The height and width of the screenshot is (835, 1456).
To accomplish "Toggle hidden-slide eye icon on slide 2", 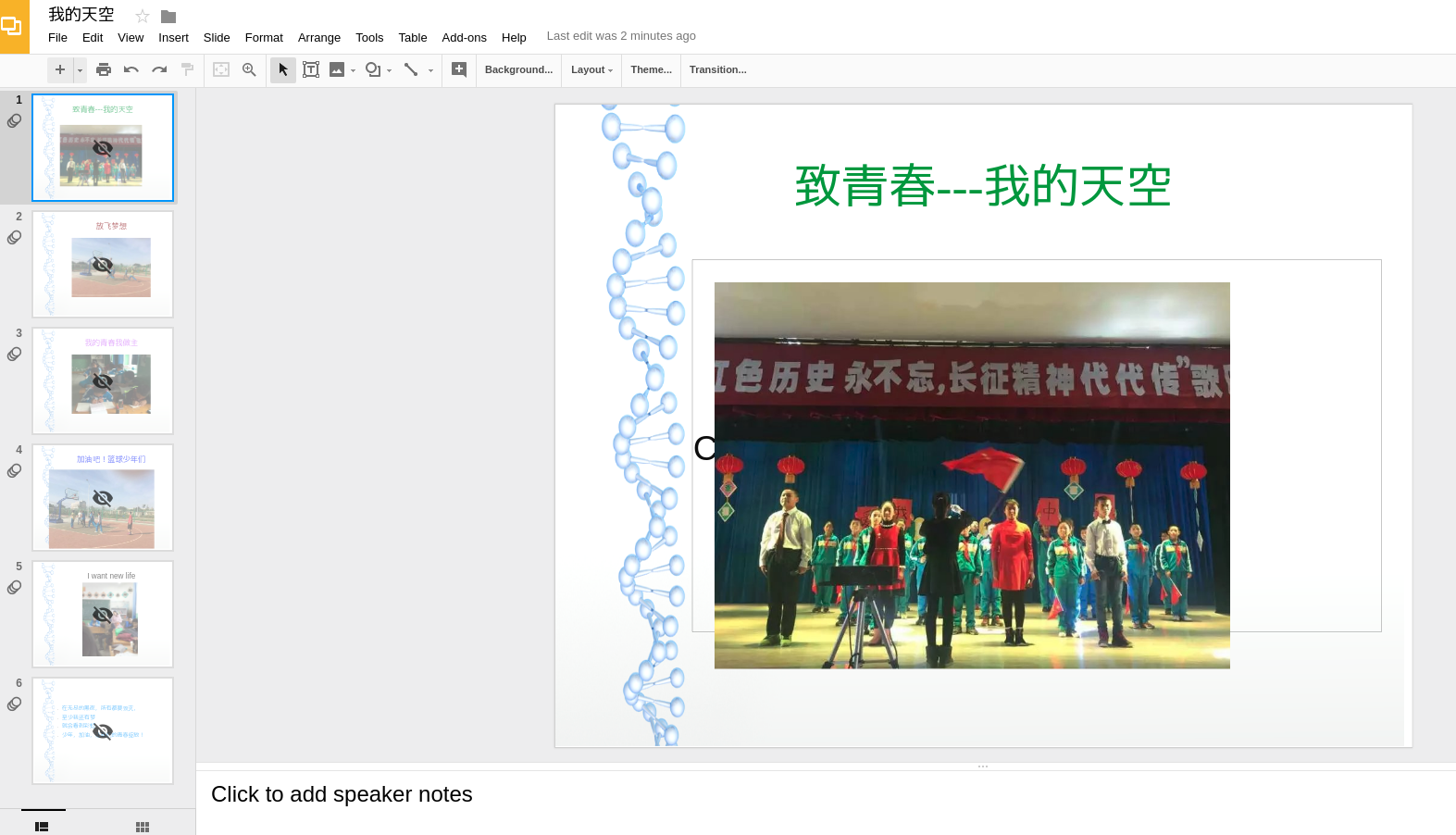I will pyautogui.click(x=103, y=265).
